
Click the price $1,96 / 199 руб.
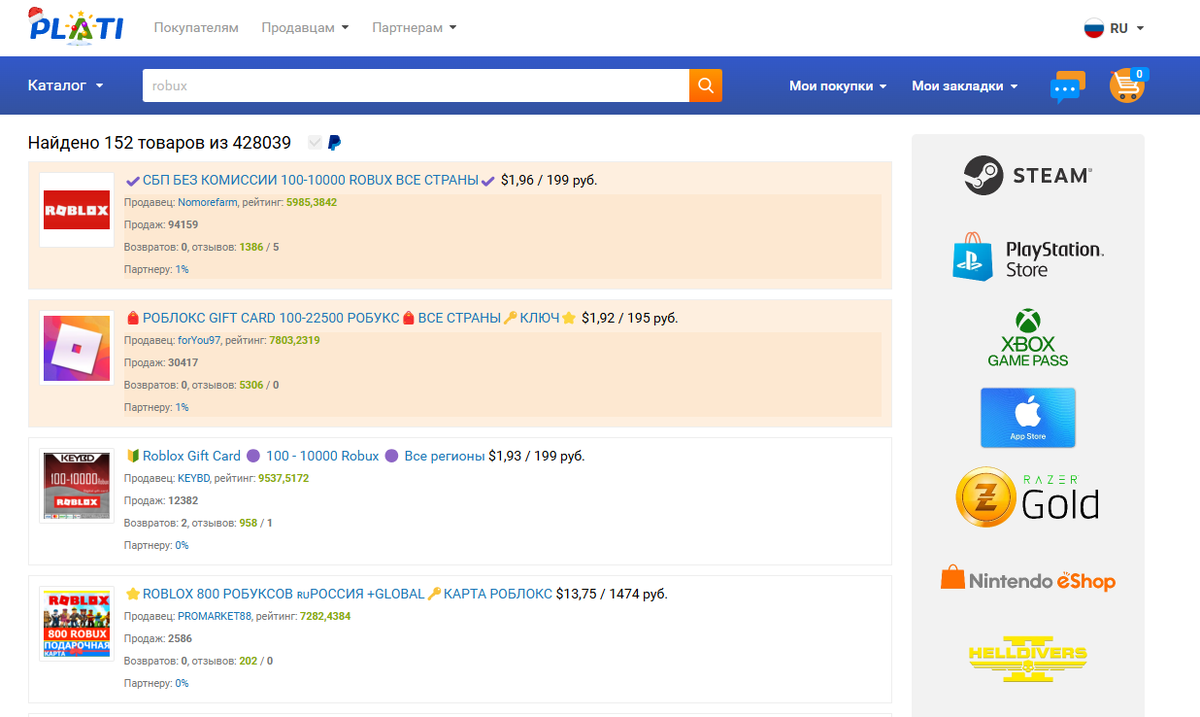coord(549,180)
